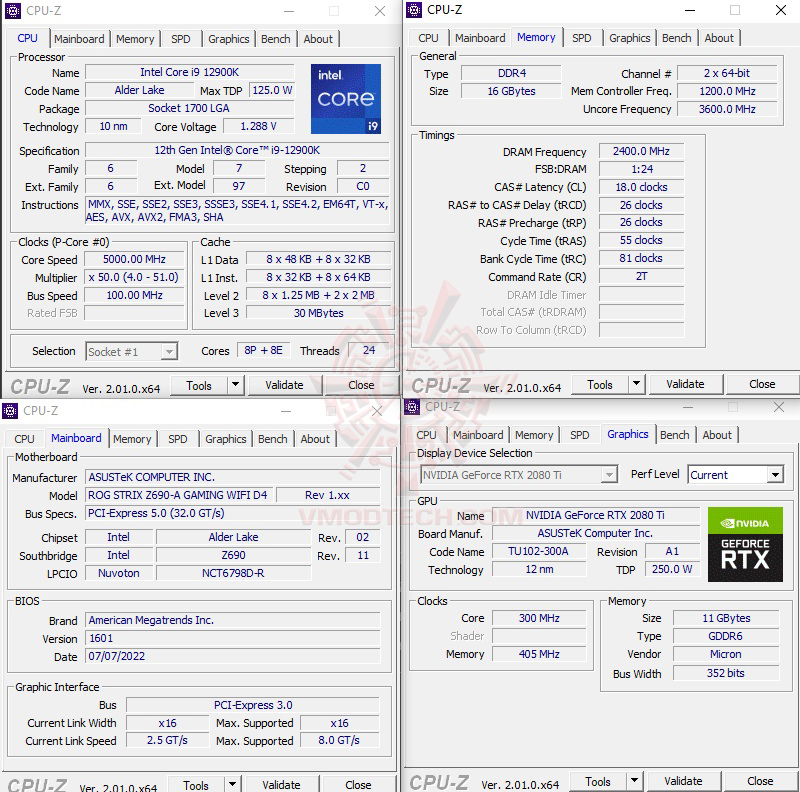Switch to the Bench tab in the CPU window
This screenshot has height=792, width=800.
276,38
